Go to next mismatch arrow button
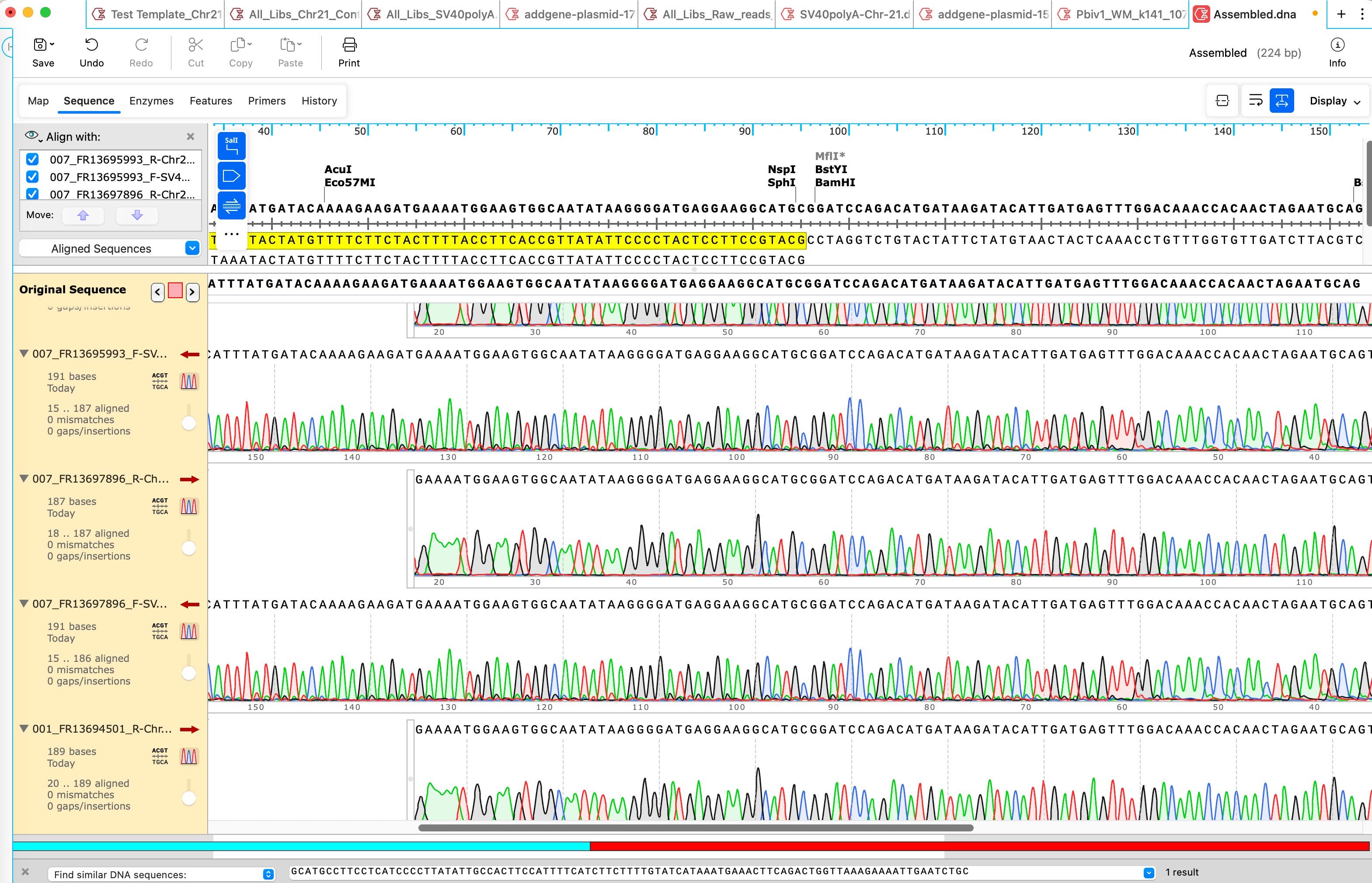The width and height of the screenshot is (1372, 883). pyautogui.click(x=193, y=292)
